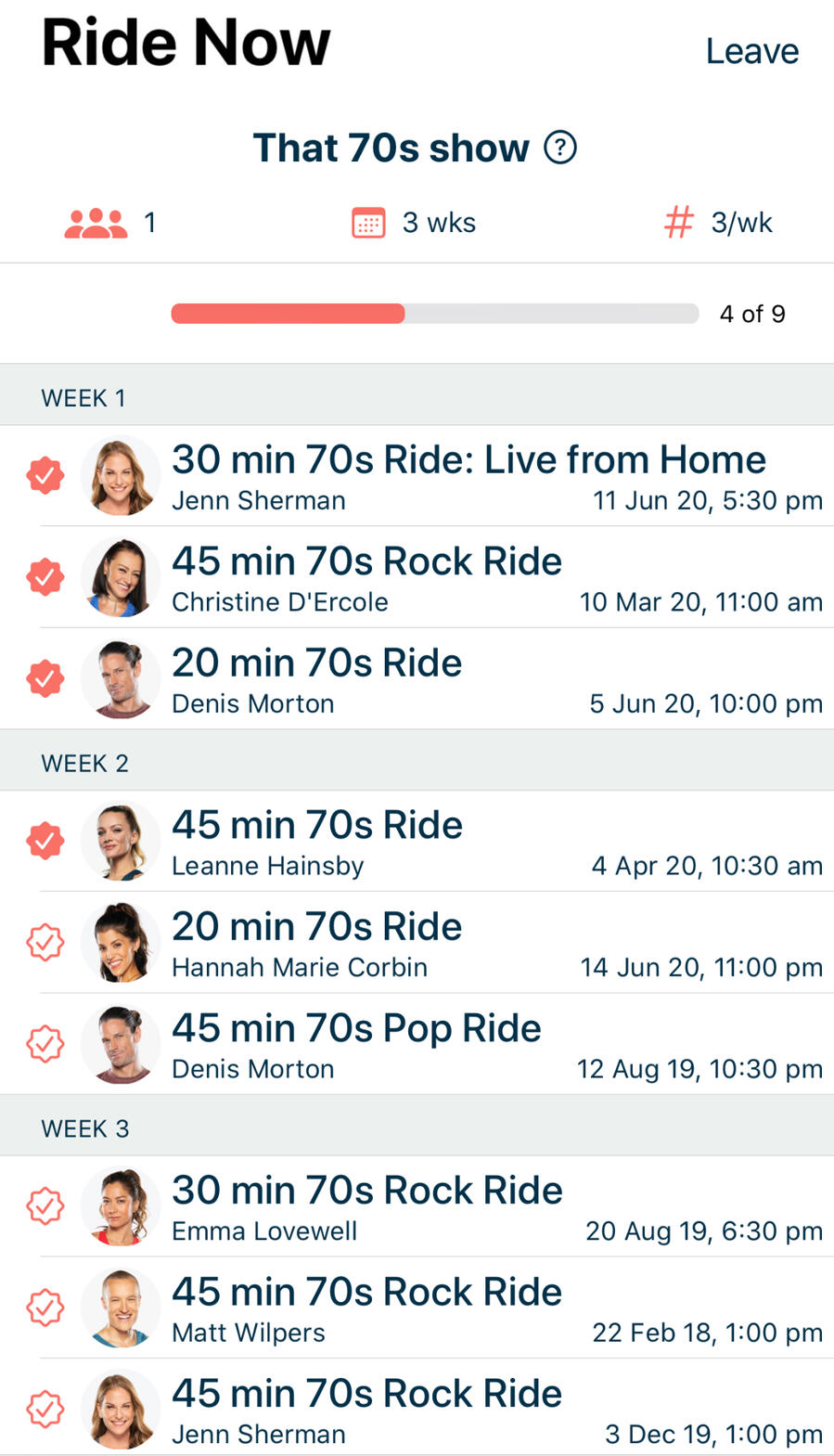Toggle completion badge for 45 min 70s Pop Ride
The width and height of the screenshot is (834, 1456).
[x=45, y=1044]
